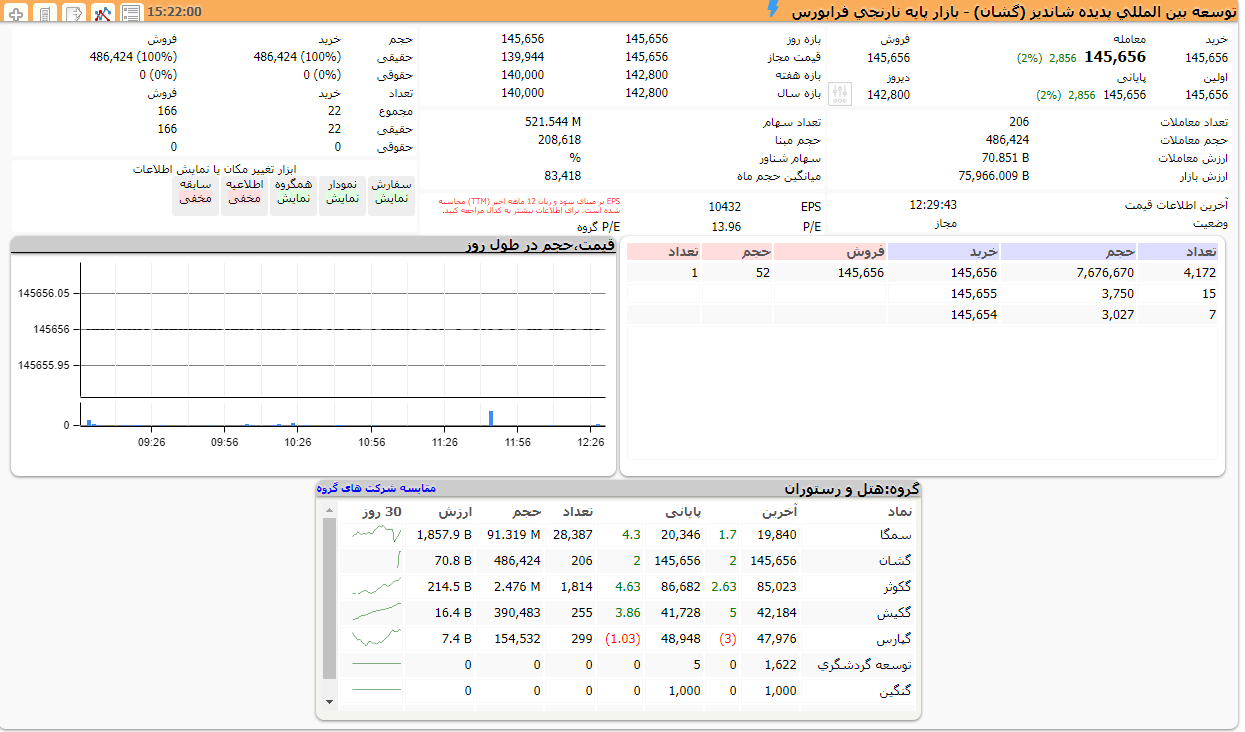Viewport: 1245px width, 732px height.
Task: Click the plus icon in the top bar
Action: 16,12
